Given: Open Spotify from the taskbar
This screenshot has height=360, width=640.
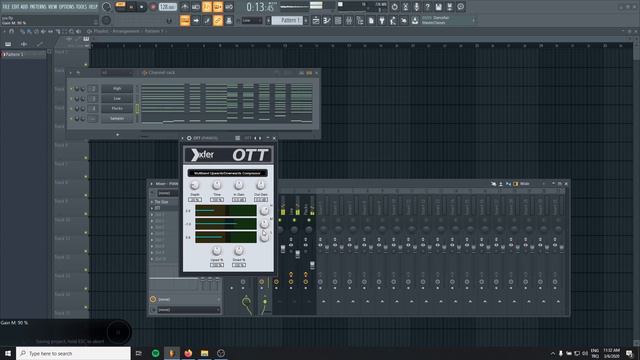Looking at the screenshot, I should [156, 353].
